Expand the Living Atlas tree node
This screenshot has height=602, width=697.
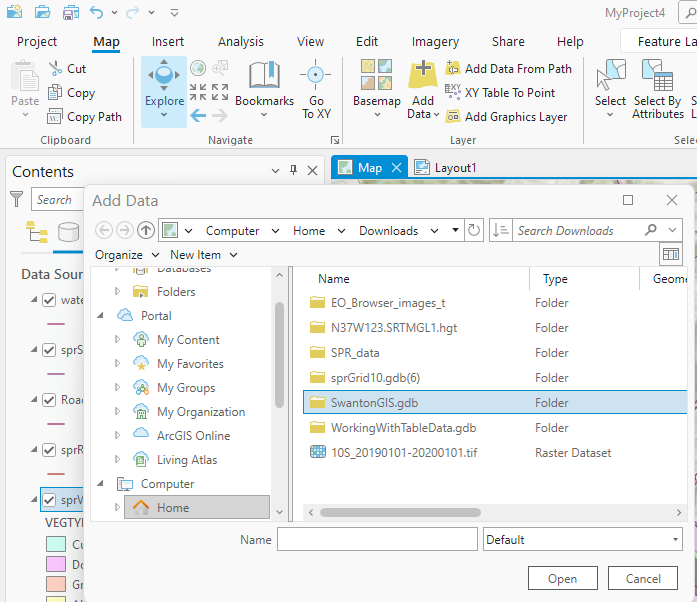click(x=117, y=460)
